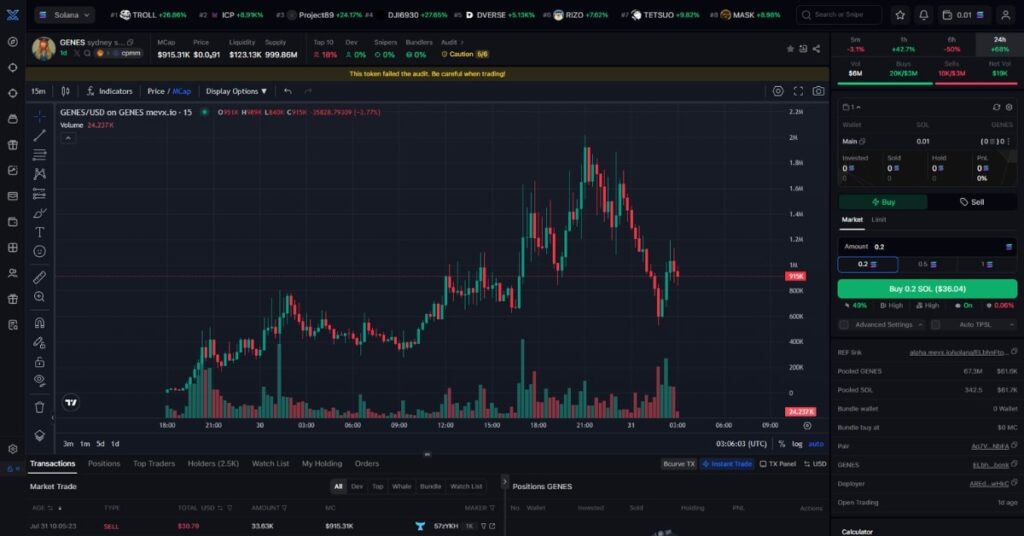
Task: Open the 0.01 SOL balance dropdown
Action: tap(963, 14)
